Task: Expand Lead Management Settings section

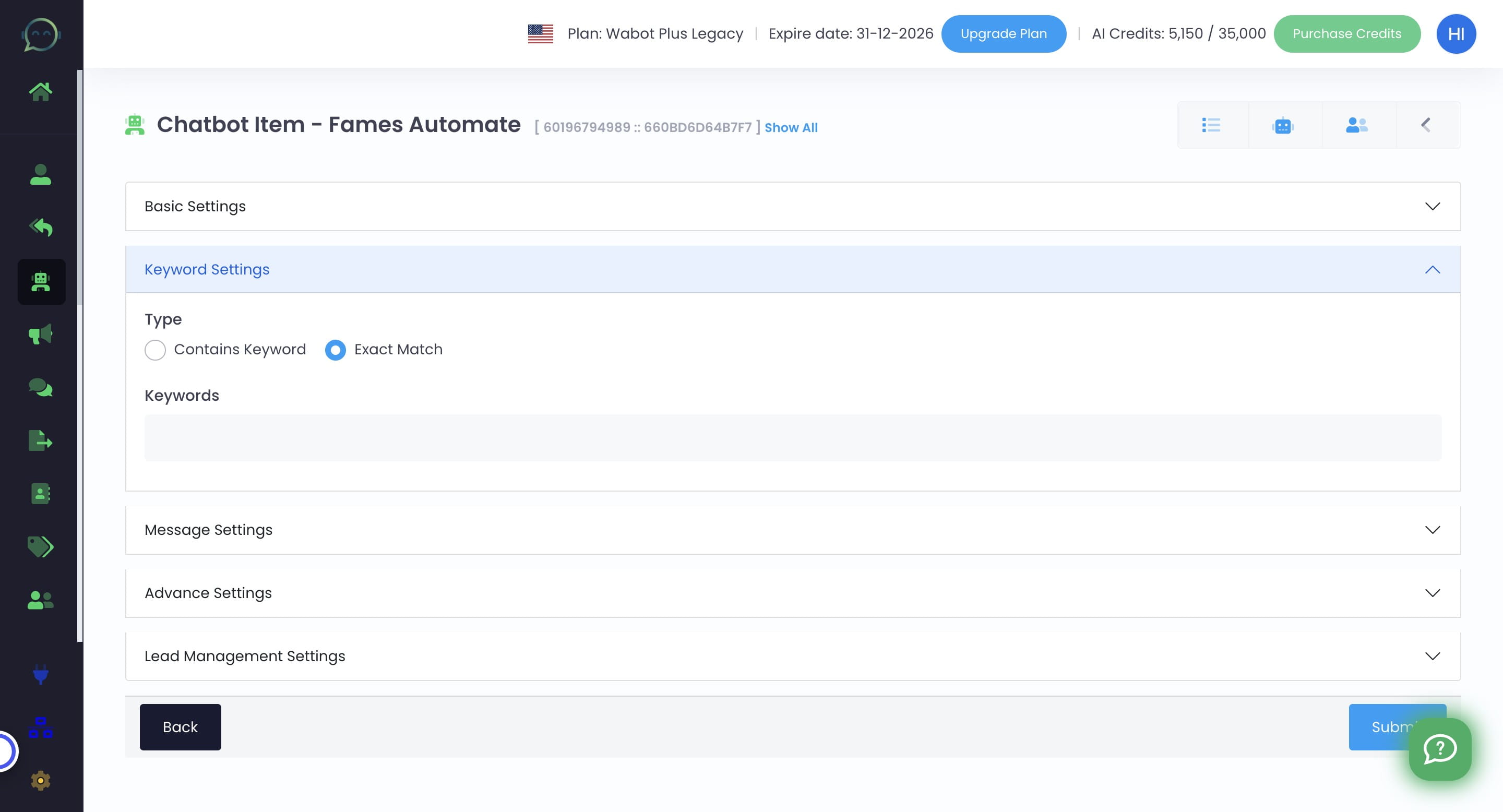Action: [x=792, y=656]
